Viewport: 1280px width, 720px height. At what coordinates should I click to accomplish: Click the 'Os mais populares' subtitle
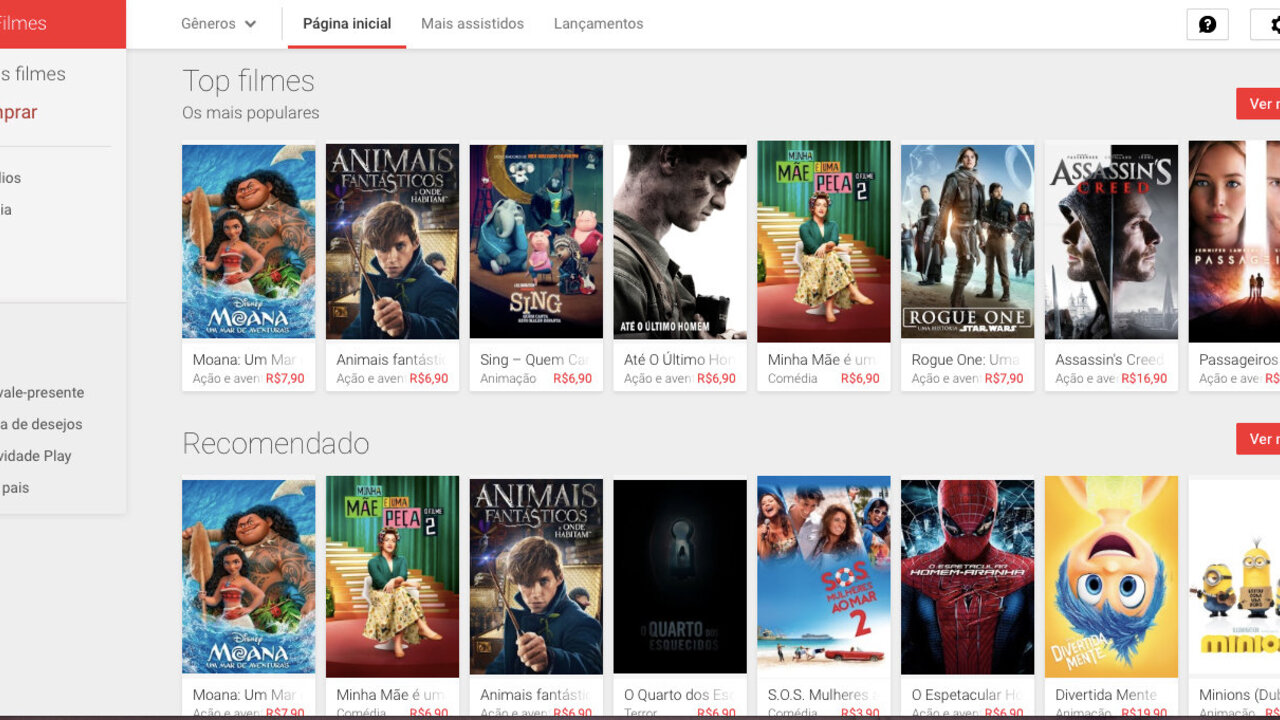(x=251, y=113)
